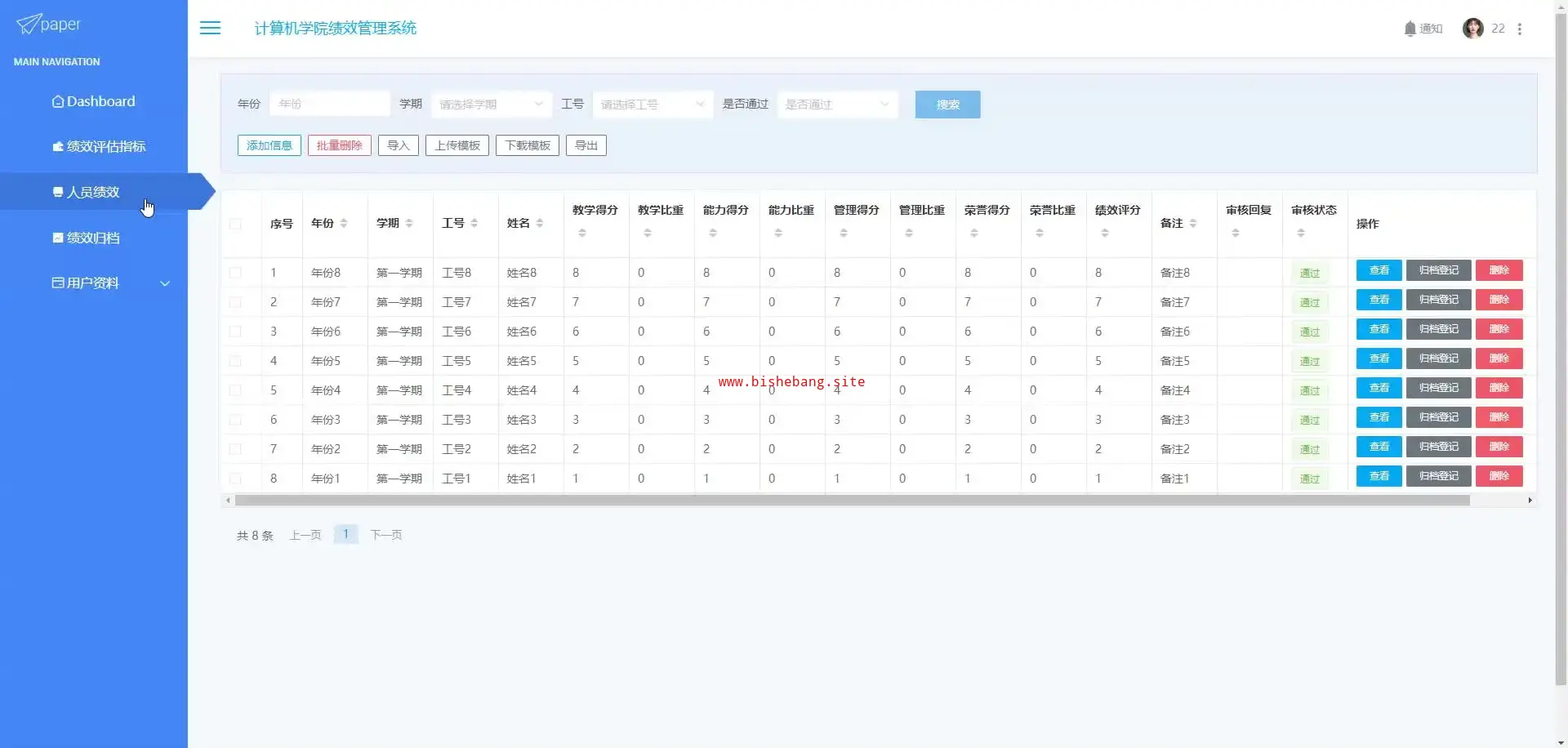This screenshot has height=748, width=1568.
Task: Open the 工号 selection dropdown
Action: (653, 105)
